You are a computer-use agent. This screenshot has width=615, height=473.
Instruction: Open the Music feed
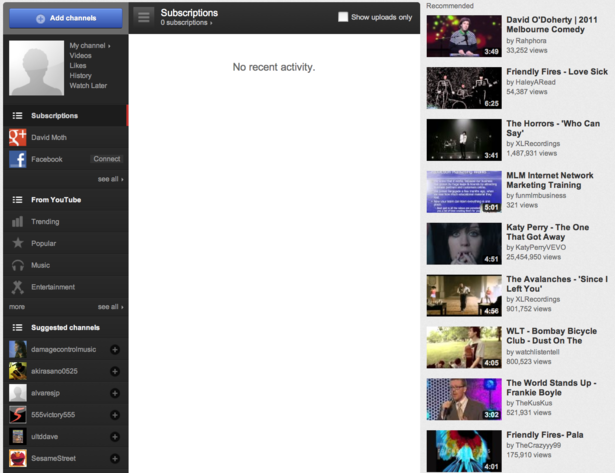pos(40,265)
